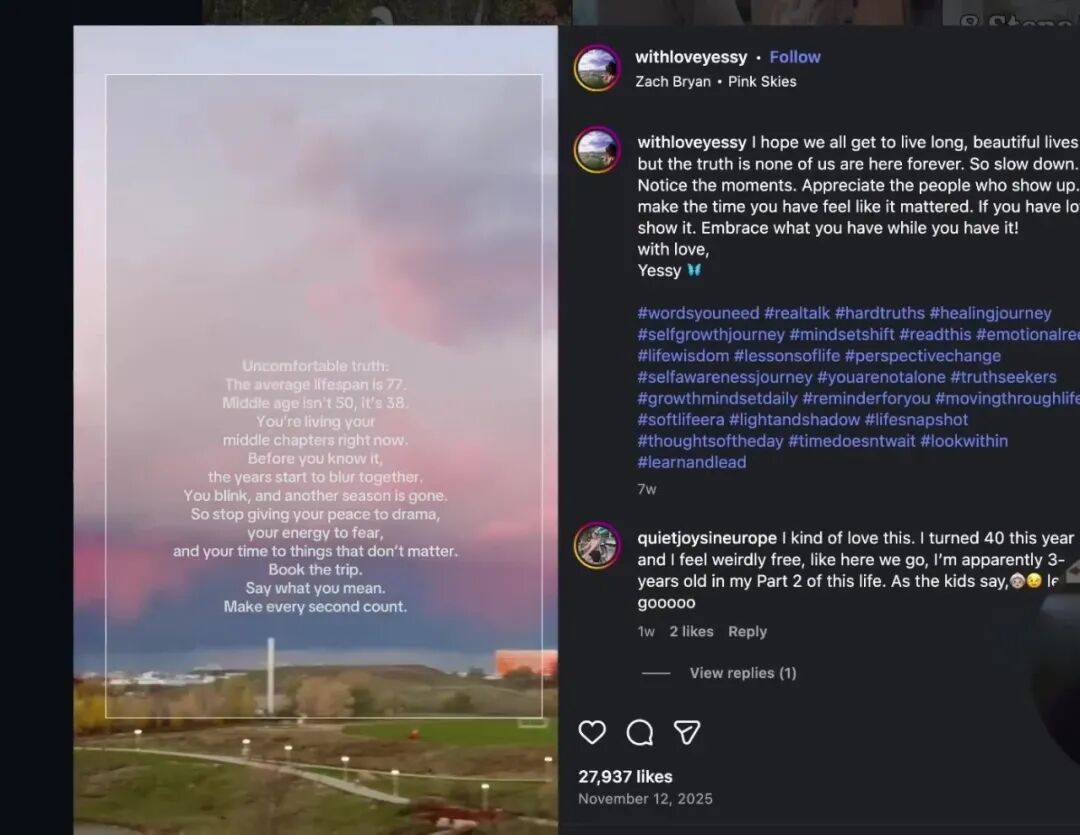Like the post with the heart icon
This screenshot has width=1080, height=835.
point(592,732)
